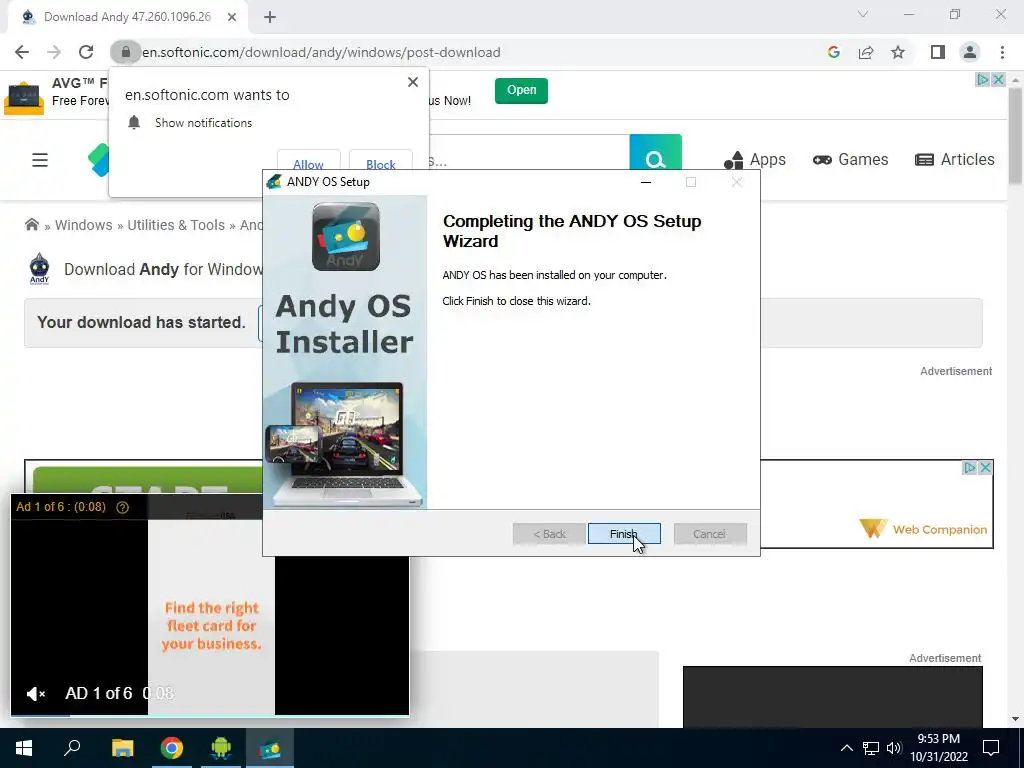Click AdChoices icon on Web Companion ad
This screenshot has width=1024, height=768.
[x=970, y=468]
